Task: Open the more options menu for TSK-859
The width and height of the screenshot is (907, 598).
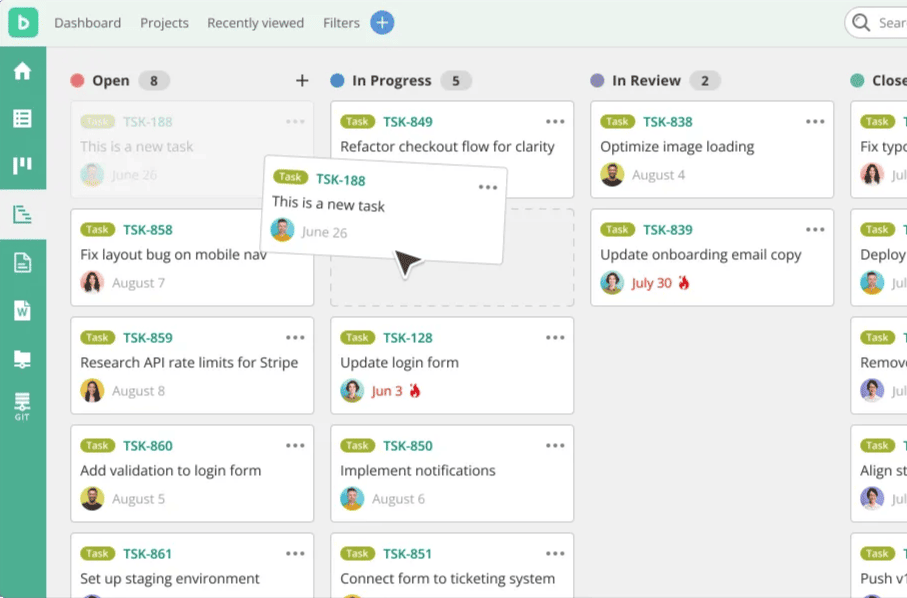Action: (x=295, y=338)
